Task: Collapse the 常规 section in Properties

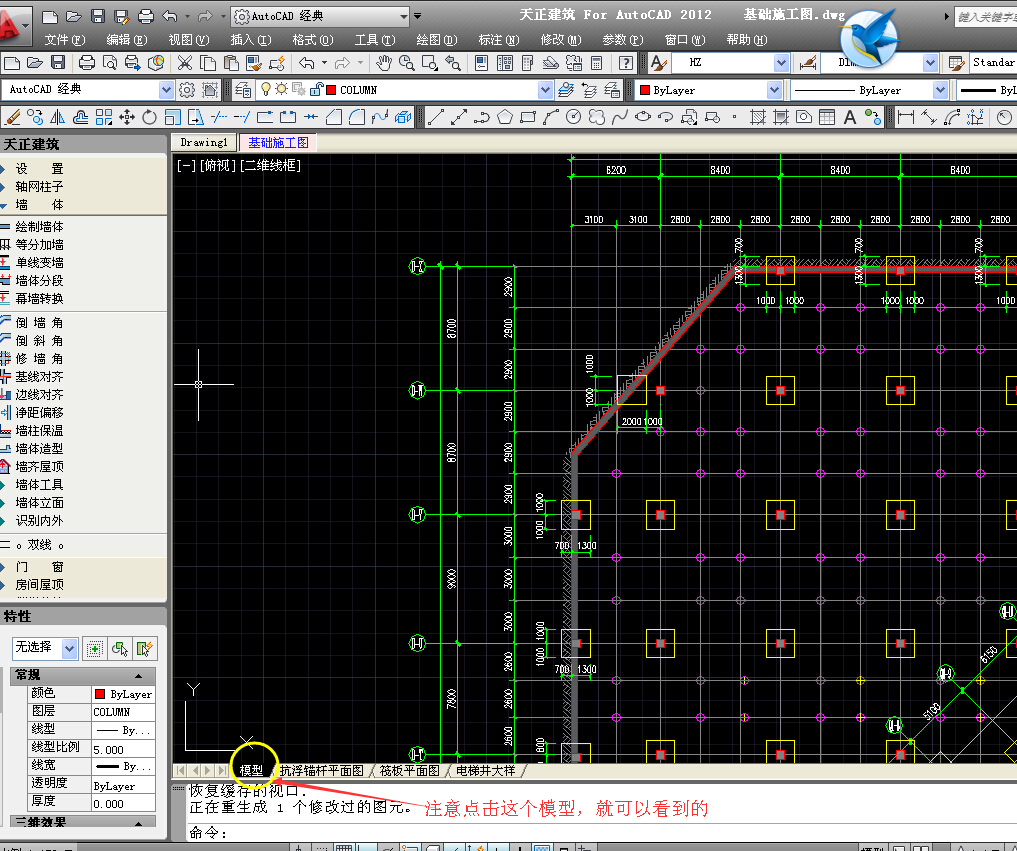Action: pyautogui.click(x=138, y=675)
